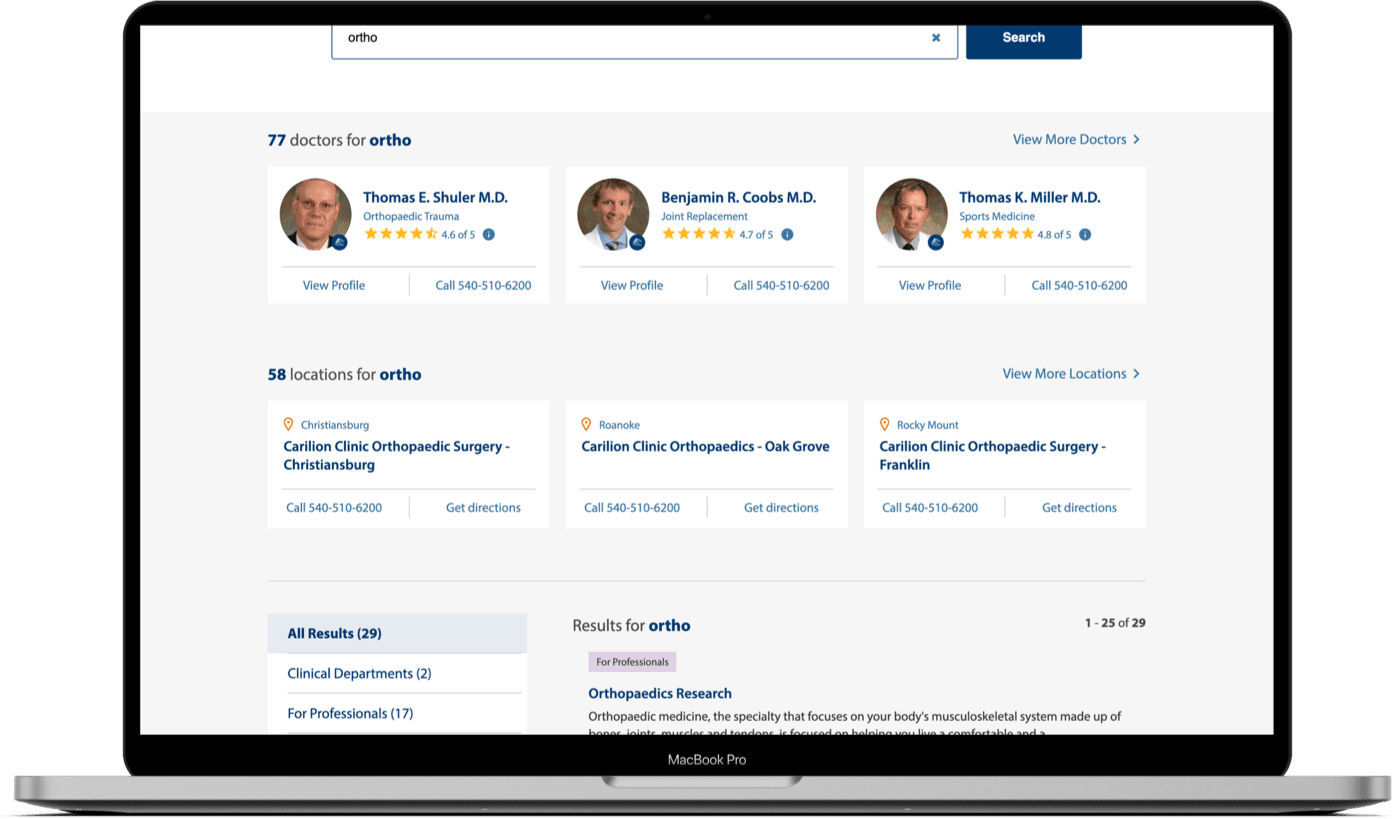Open the View More Doctors link
The width and height of the screenshot is (1395, 819).
pos(1076,140)
